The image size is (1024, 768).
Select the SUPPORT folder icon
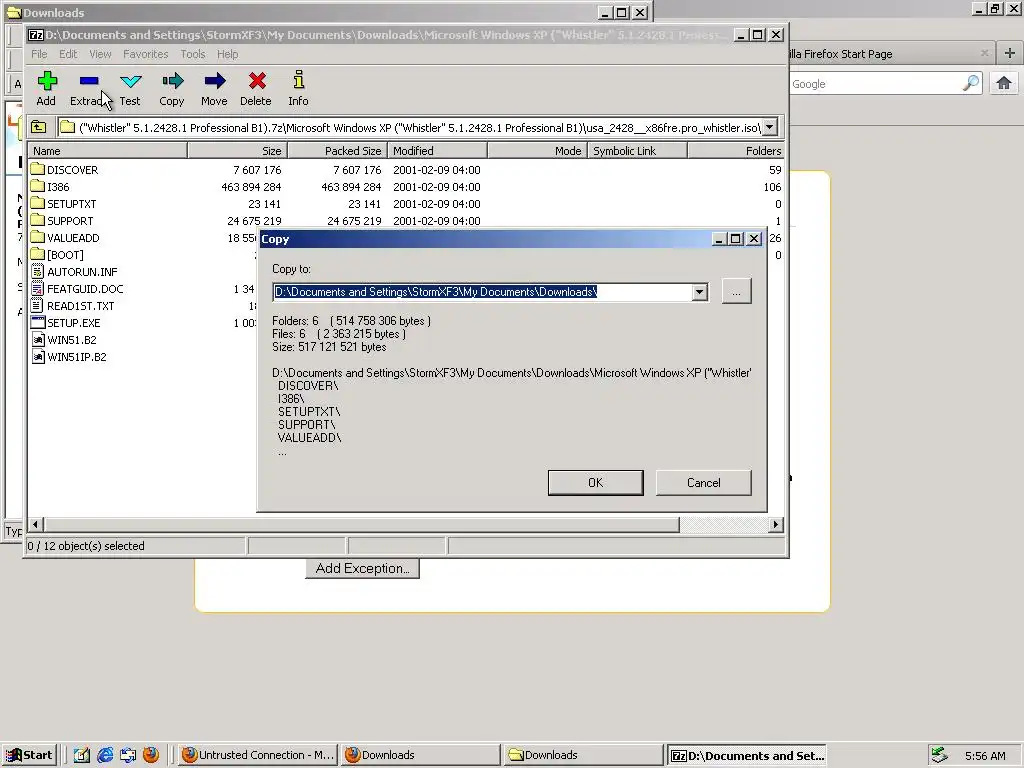coord(38,220)
